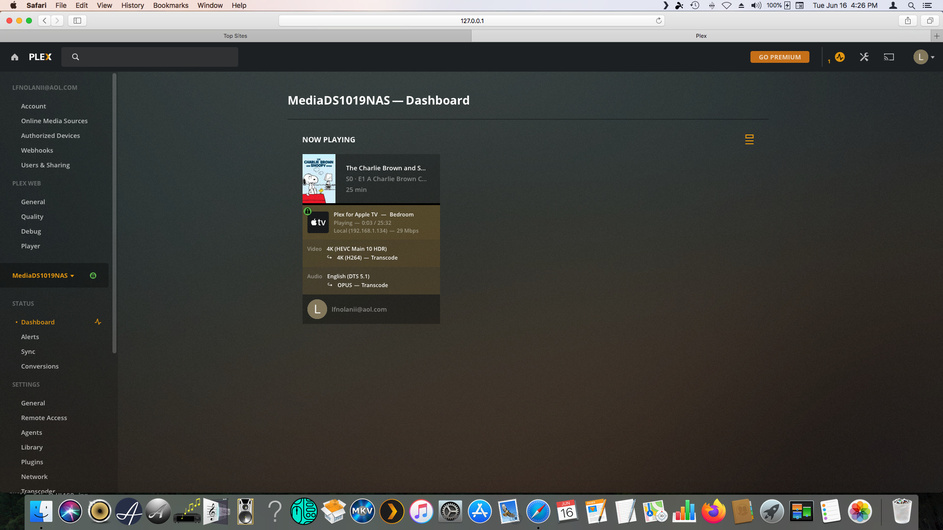Open the MKV app in the dock

click(362, 512)
